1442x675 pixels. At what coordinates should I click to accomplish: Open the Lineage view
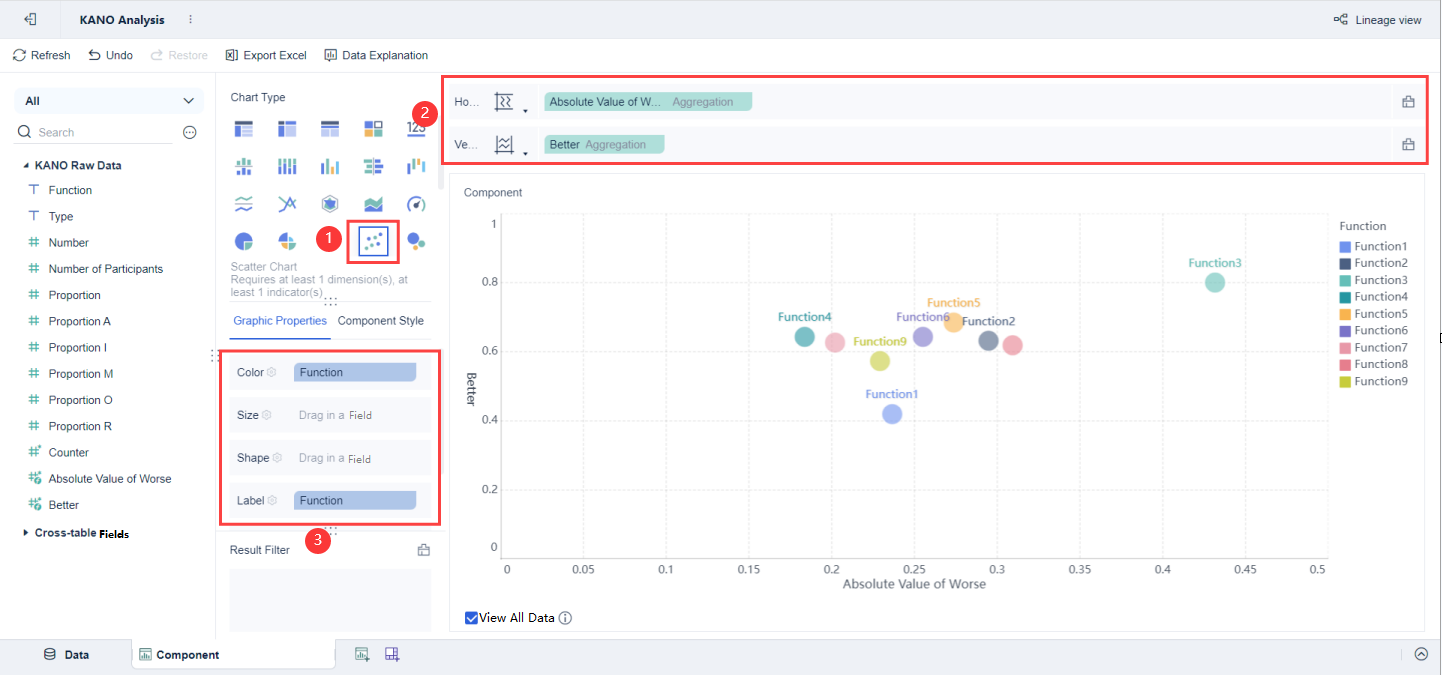(x=1378, y=18)
